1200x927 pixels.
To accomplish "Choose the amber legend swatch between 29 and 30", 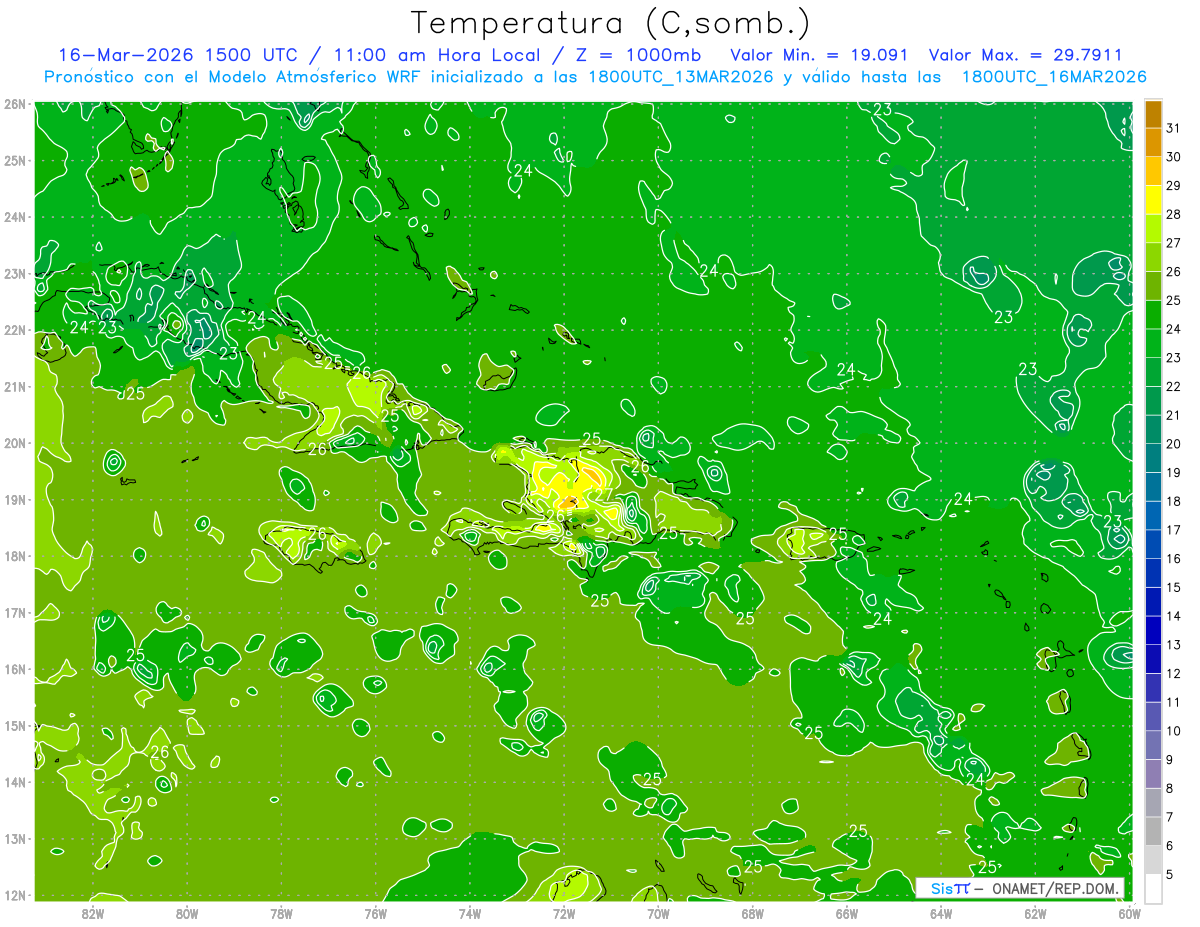I will (x=1153, y=171).
